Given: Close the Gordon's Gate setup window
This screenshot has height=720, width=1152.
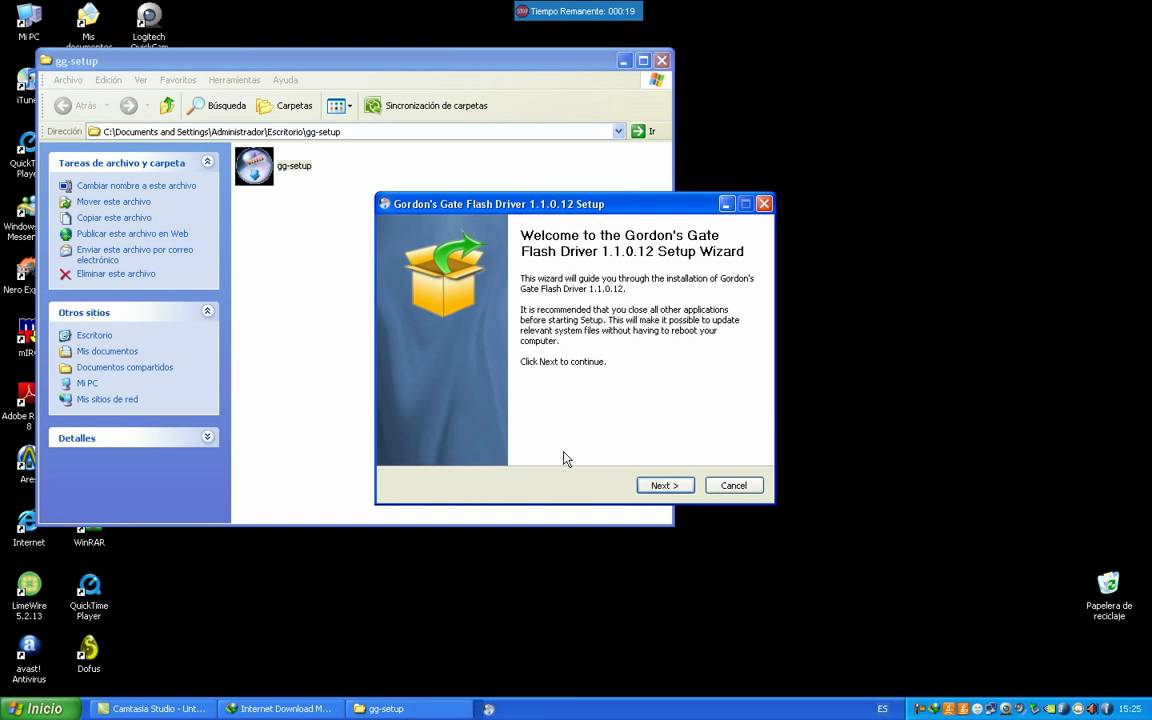Looking at the screenshot, I should (764, 204).
